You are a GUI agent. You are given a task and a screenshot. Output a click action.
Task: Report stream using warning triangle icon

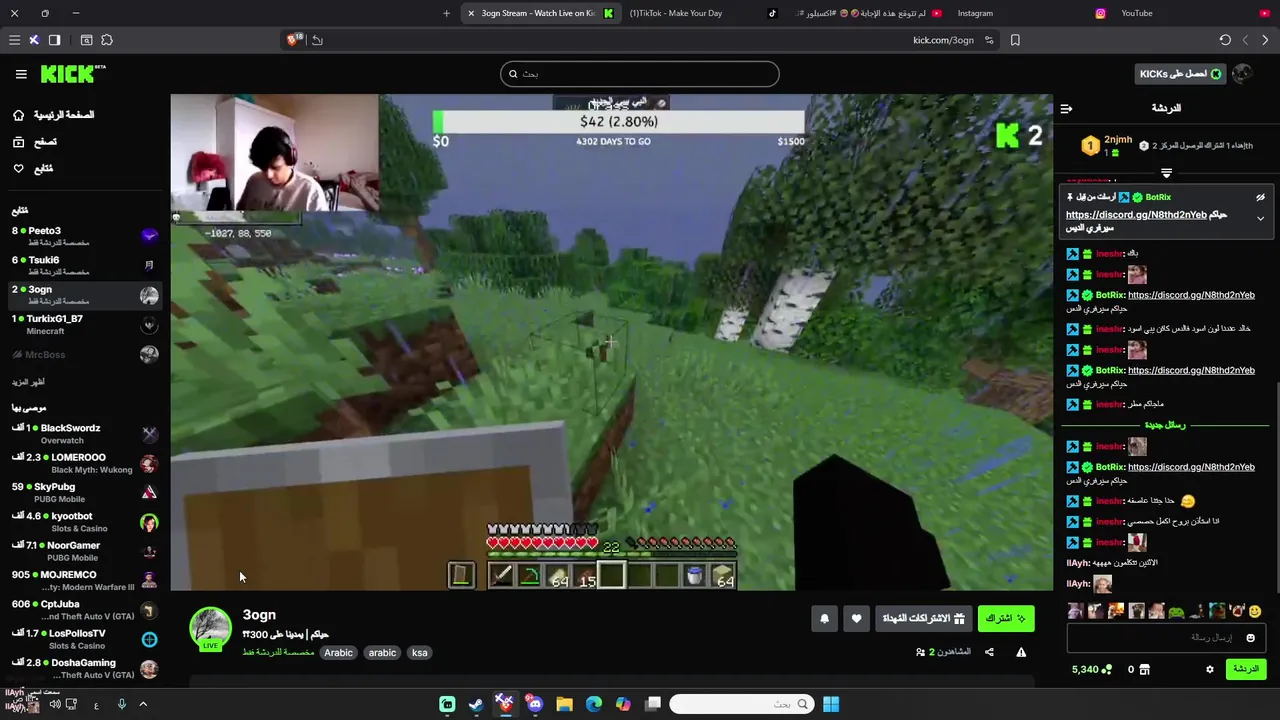point(1021,652)
